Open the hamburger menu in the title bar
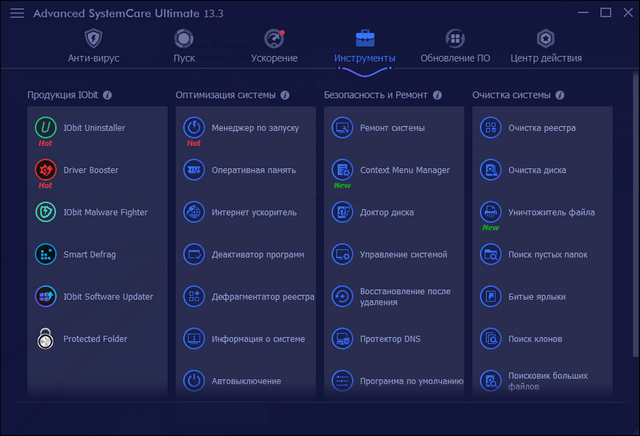Image resolution: width=640 pixels, height=436 pixels. [x=17, y=14]
